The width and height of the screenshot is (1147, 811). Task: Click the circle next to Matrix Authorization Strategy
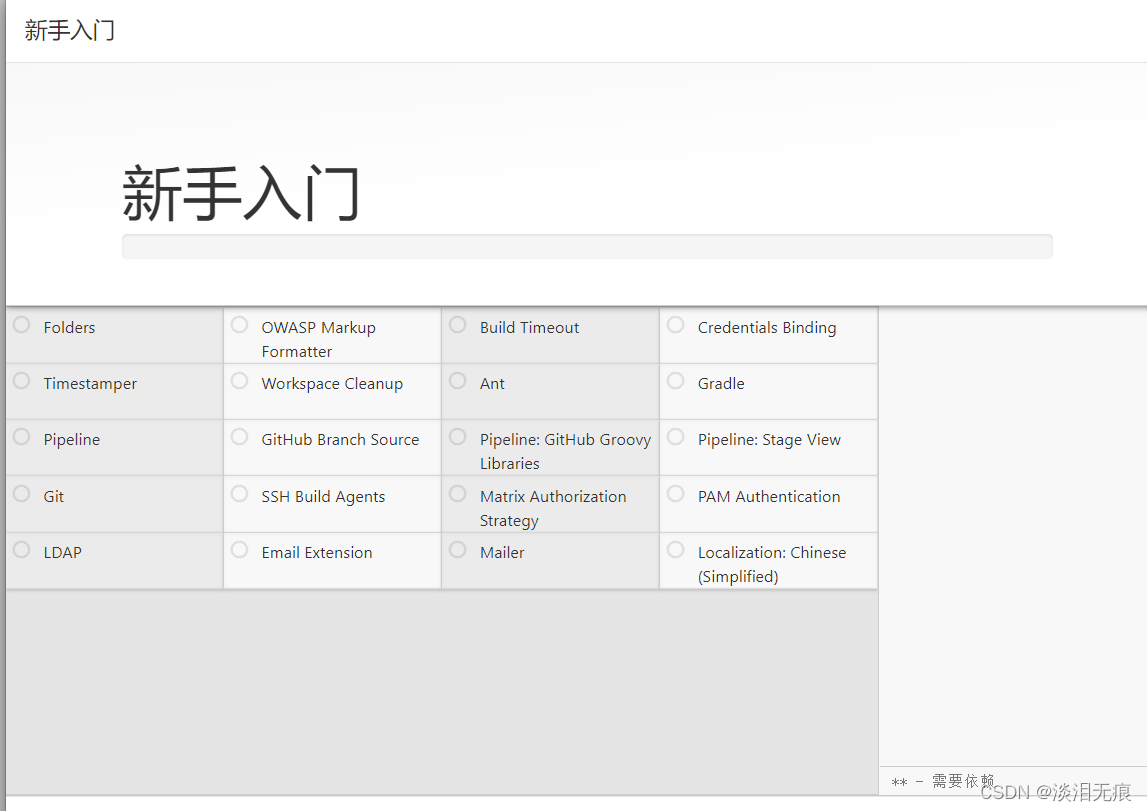pyautogui.click(x=458, y=494)
